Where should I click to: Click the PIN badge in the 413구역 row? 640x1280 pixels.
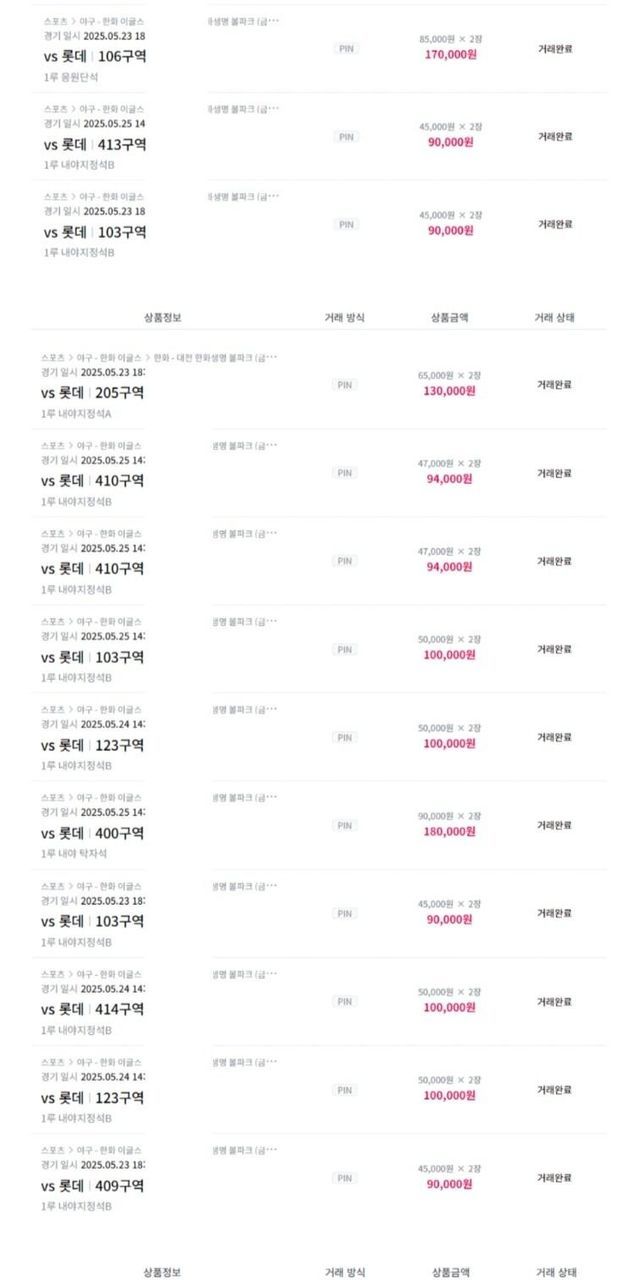pyautogui.click(x=346, y=137)
